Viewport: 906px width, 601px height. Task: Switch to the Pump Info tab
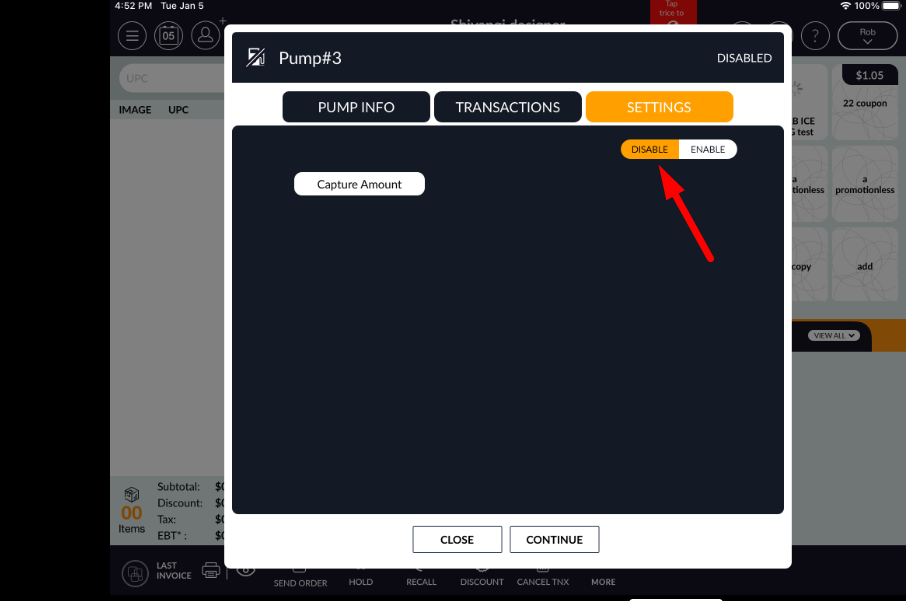[x=356, y=107]
